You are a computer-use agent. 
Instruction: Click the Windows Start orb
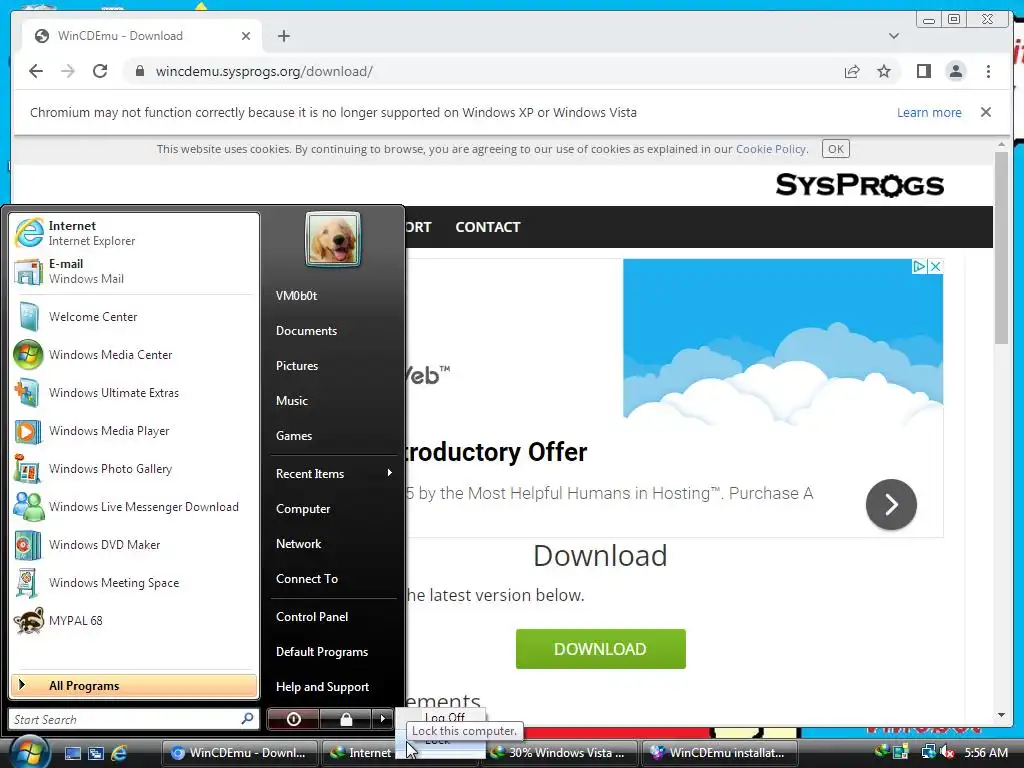coord(28,752)
